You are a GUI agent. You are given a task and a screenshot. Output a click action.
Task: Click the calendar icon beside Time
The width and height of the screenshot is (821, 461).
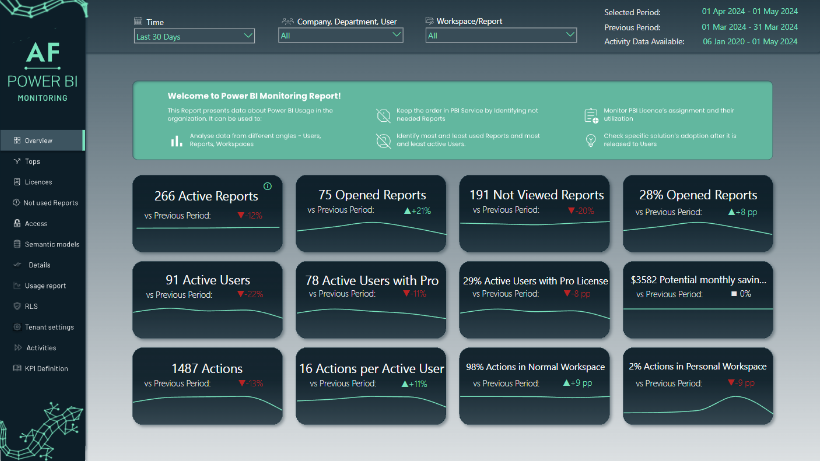pyautogui.click(x=138, y=21)
